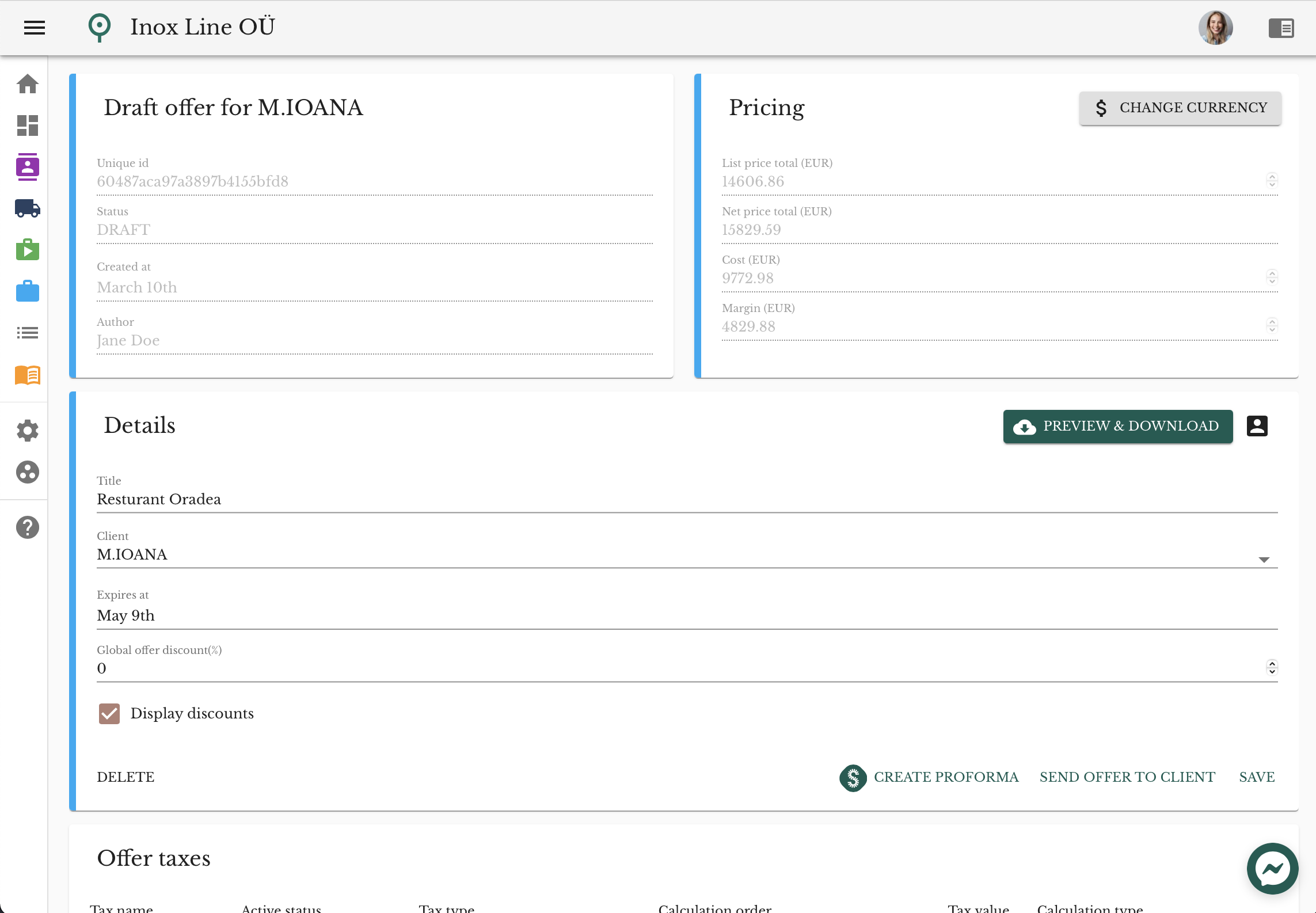Open user profile avatar menu
Viewport: 1316px width, 913px height.
click(1215, 27)
